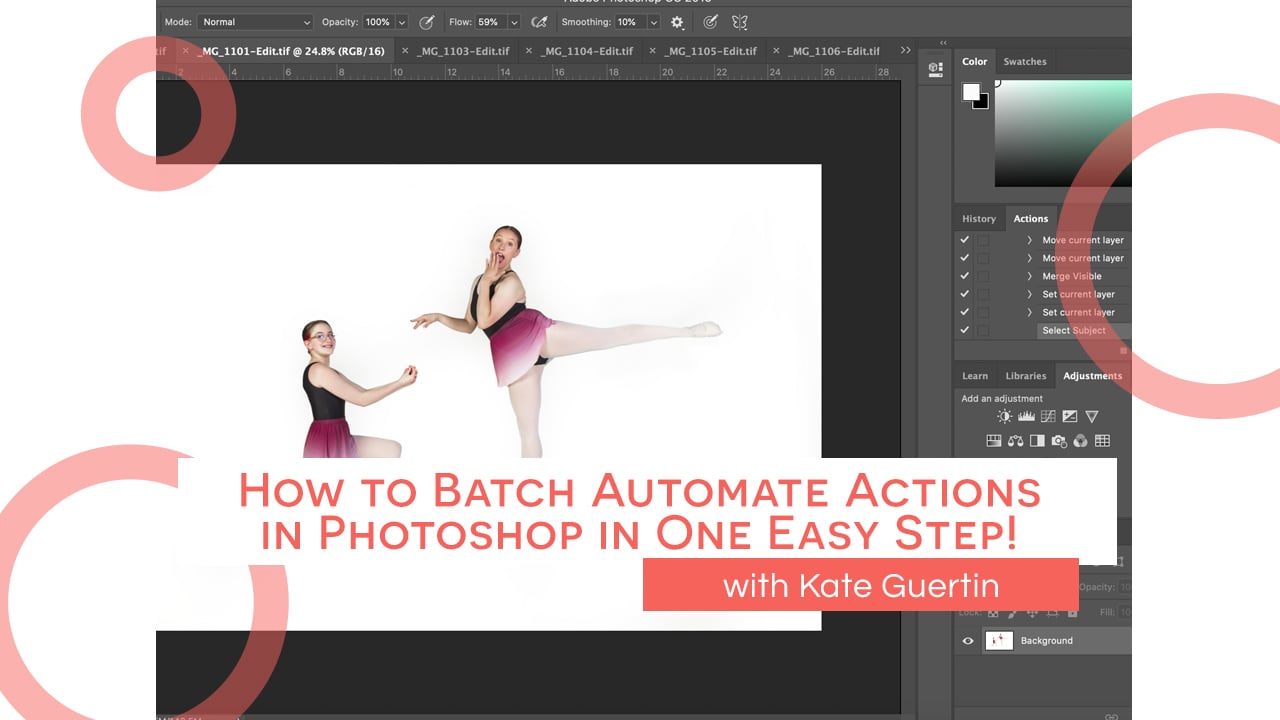Viewport: 1280px width, 720px height.
Task: Select the Color panel tab
Action: tap(975, 62)
